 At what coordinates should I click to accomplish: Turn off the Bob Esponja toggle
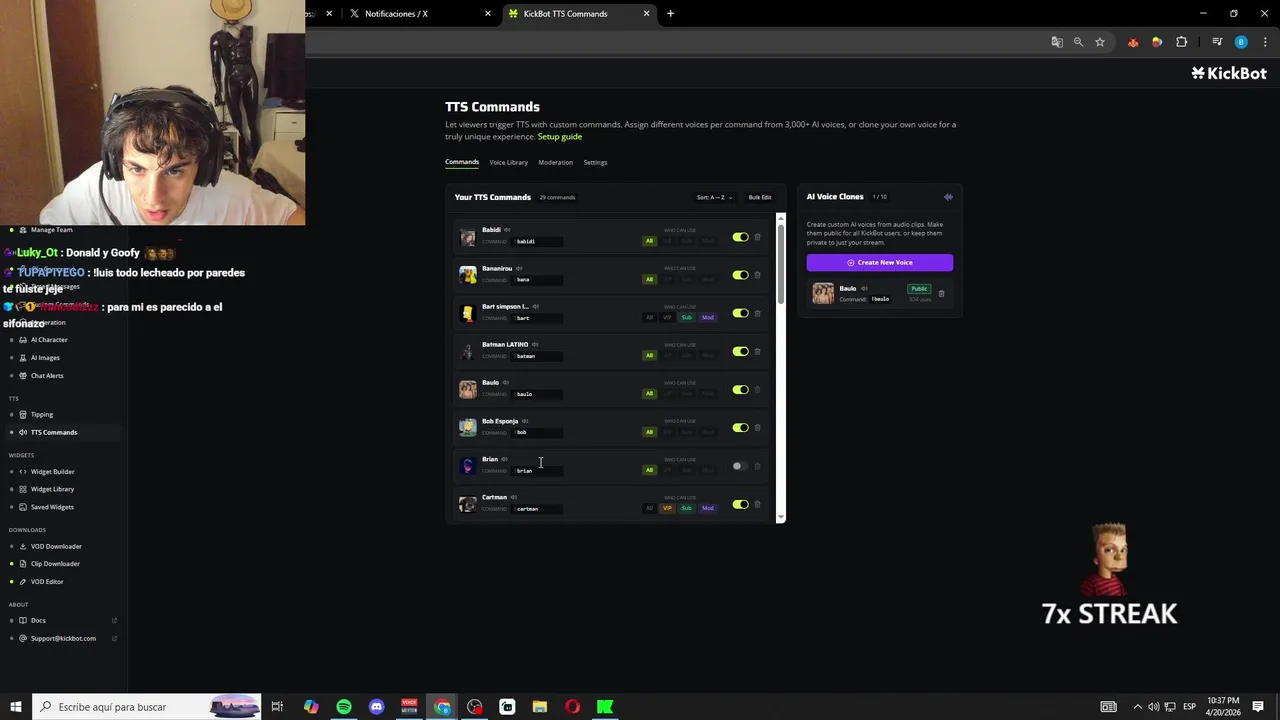[x=740, y=428]
